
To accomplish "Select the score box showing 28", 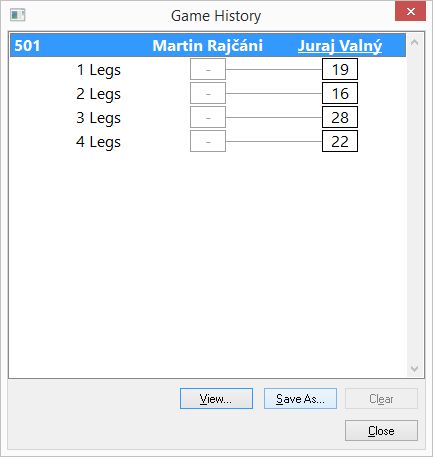I will click(340, 117).
